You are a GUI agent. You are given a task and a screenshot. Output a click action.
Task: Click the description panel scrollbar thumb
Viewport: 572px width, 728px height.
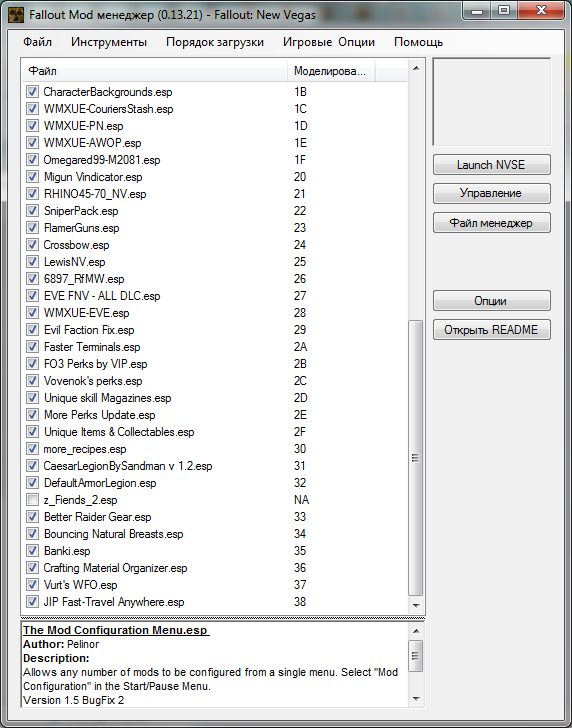point(416,656)
